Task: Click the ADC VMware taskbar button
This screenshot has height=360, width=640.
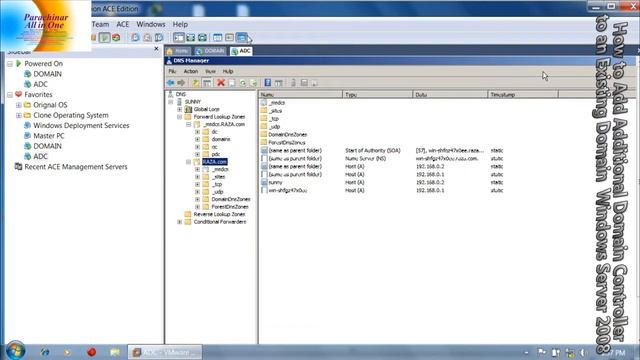Action: [x=165, y=352]
